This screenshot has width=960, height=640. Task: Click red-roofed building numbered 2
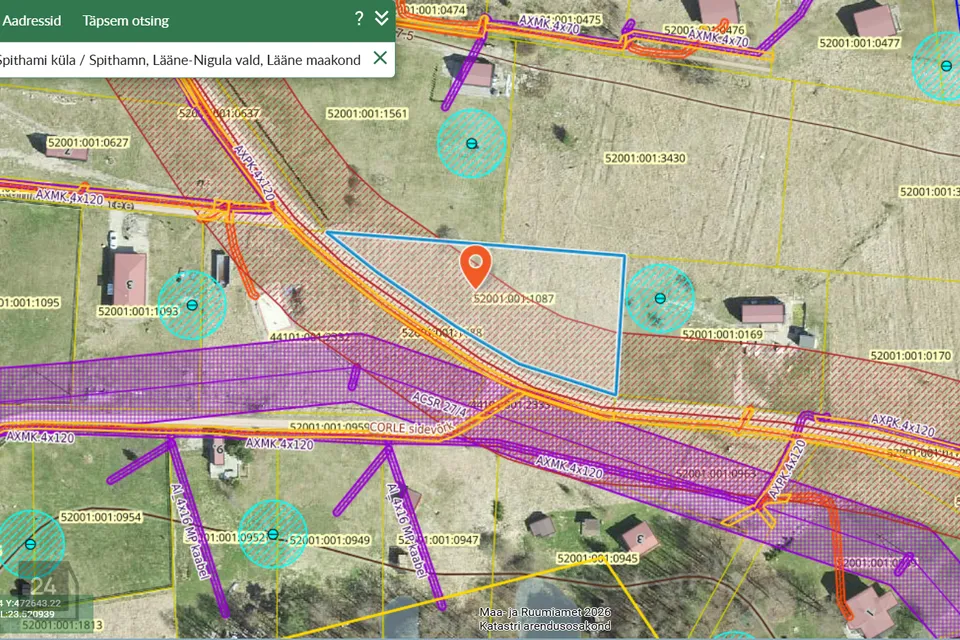point(66,151)
